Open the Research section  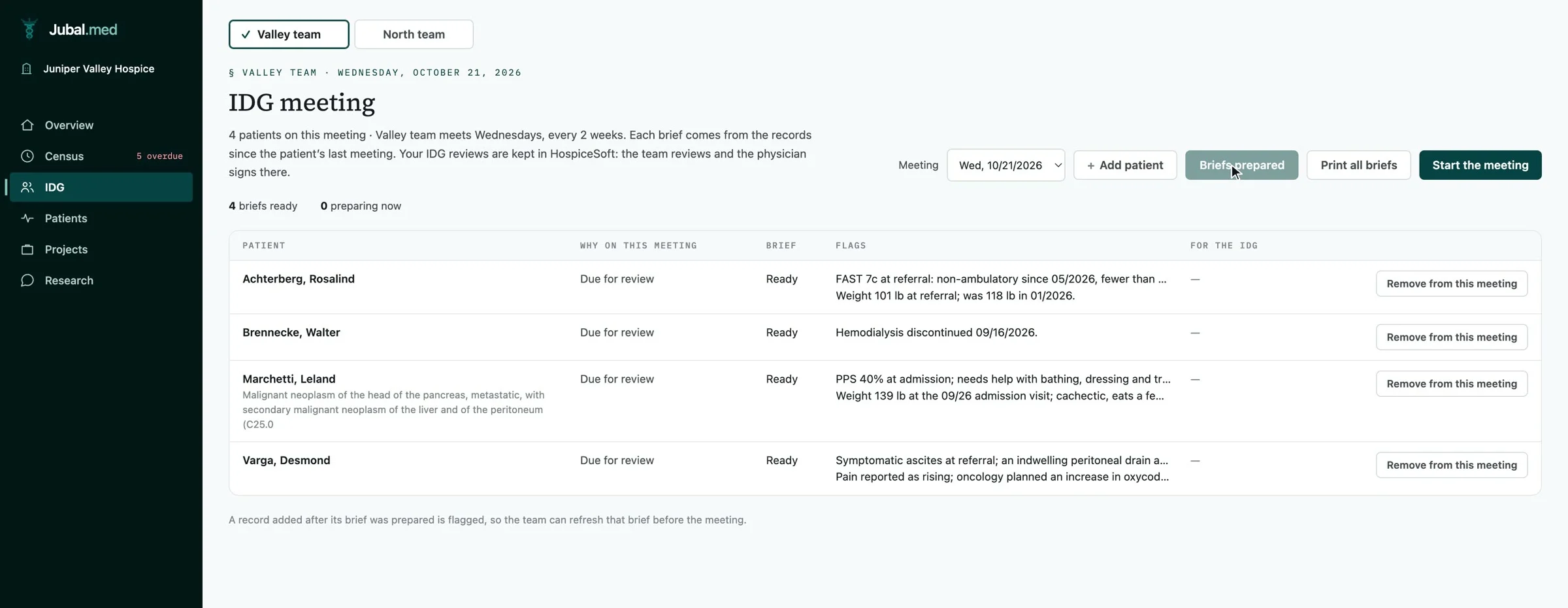[101, 280]
